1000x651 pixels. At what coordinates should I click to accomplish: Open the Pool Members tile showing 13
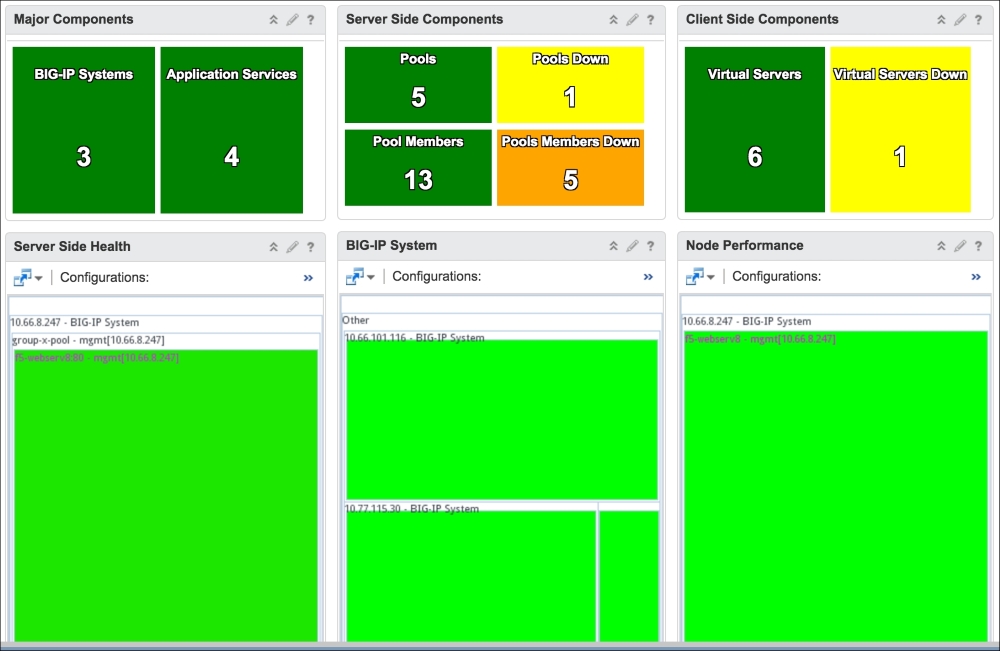click(418, 168)
